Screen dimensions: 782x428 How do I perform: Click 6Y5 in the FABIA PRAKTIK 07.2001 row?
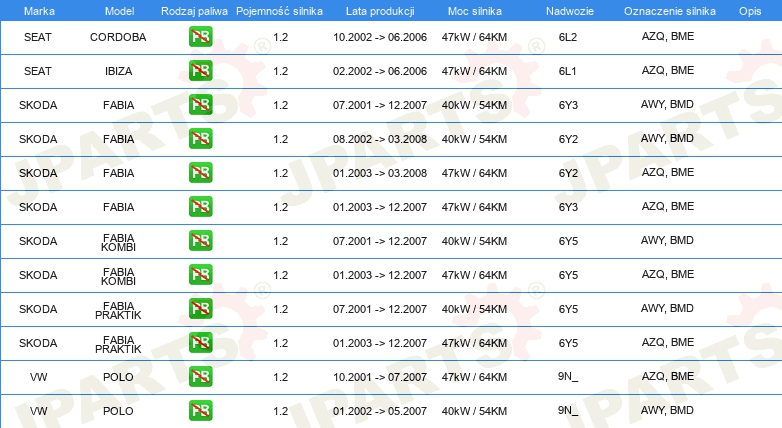568,309
